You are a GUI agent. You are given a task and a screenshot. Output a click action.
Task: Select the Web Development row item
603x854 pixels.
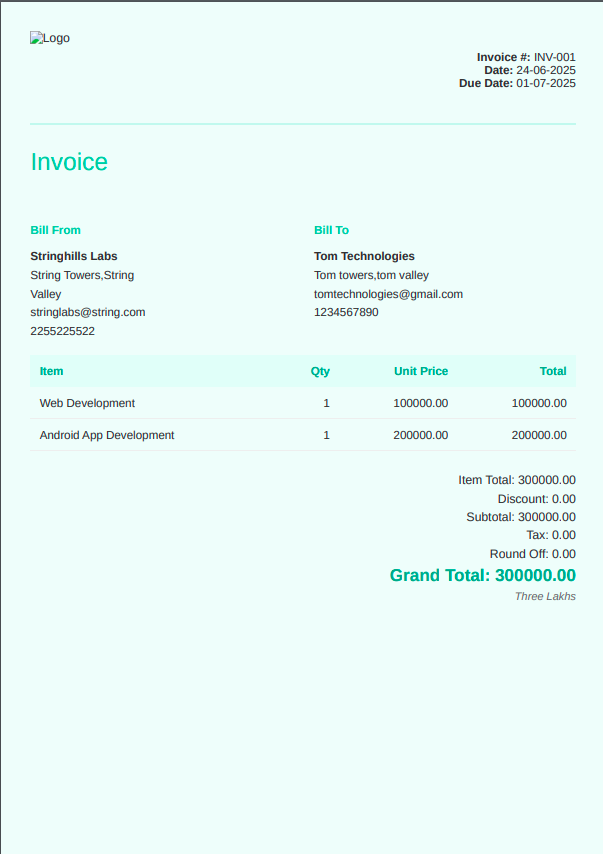[87, 403]
